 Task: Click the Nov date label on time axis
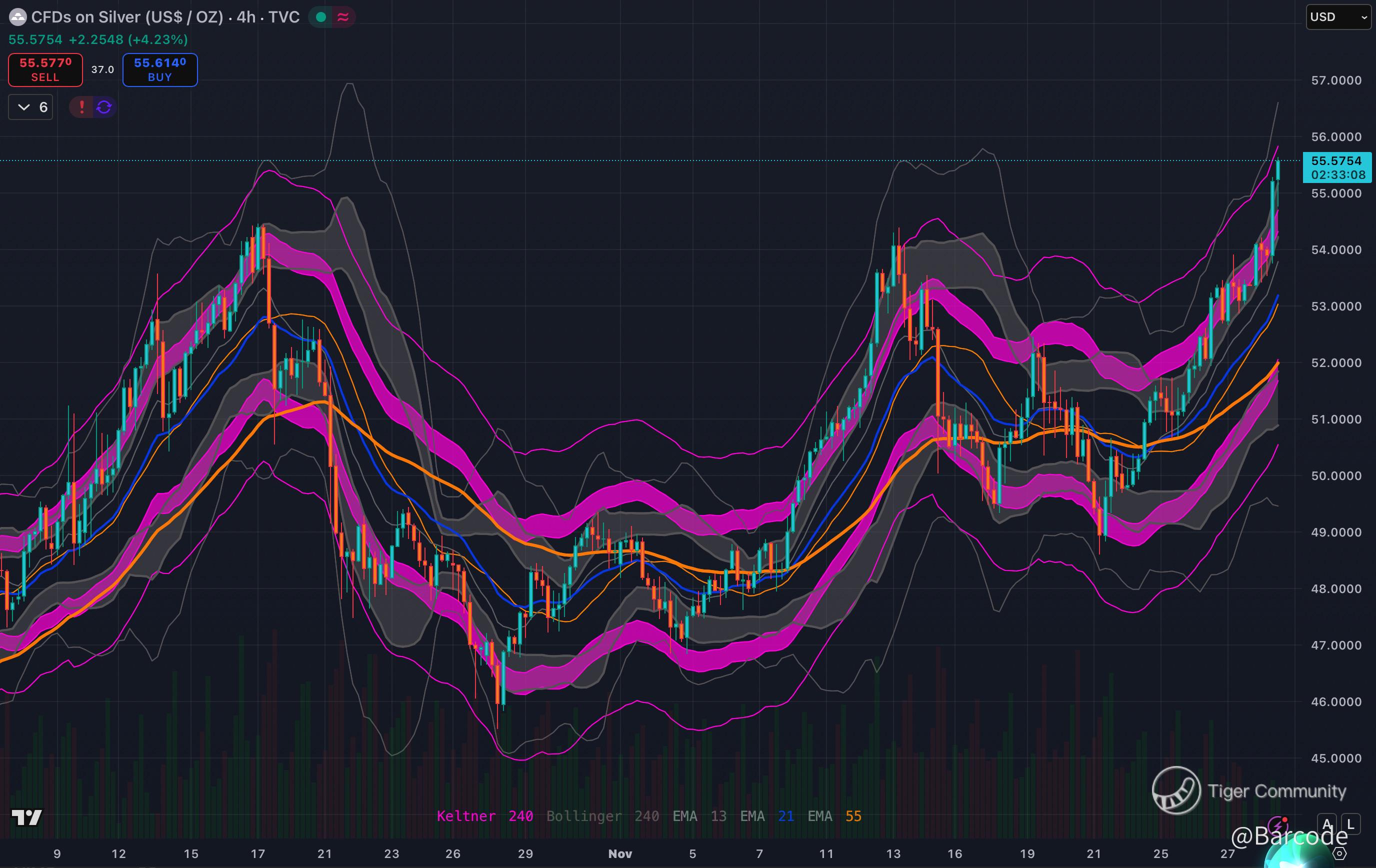(620, 853)
